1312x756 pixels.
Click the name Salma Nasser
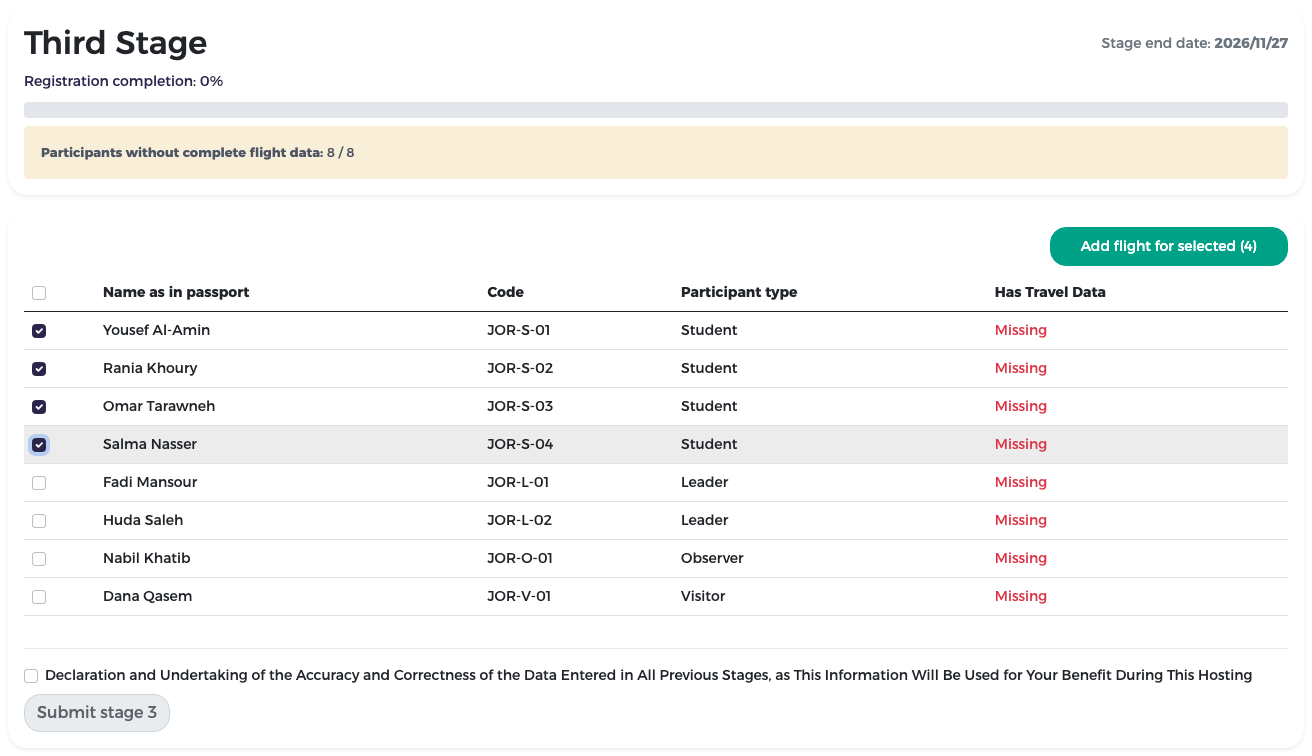pos(150,444)
